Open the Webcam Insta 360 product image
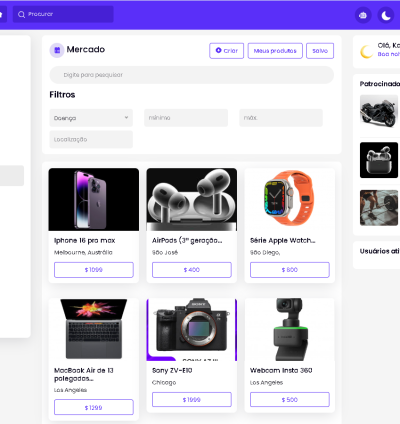400x424 pixels. 290,329
